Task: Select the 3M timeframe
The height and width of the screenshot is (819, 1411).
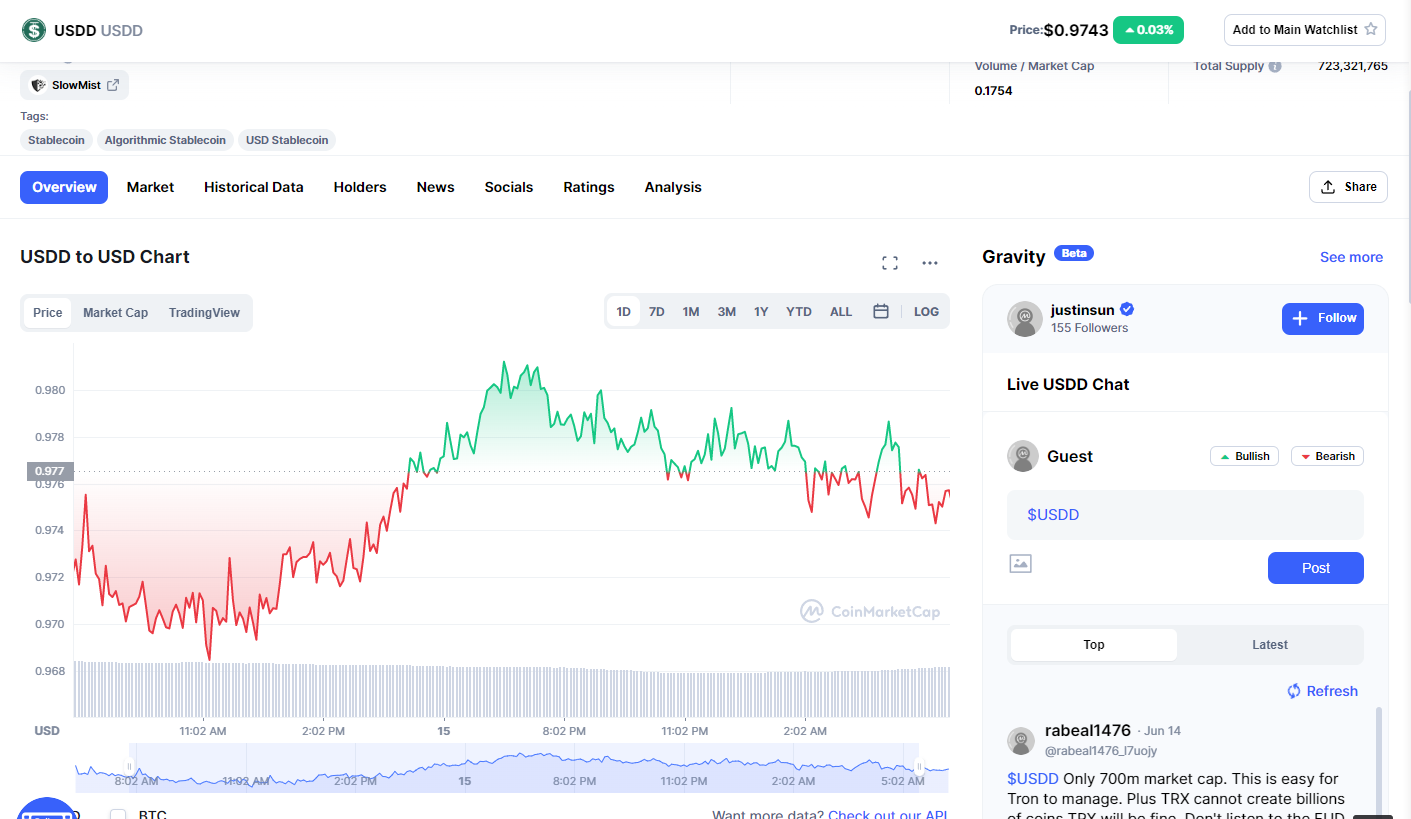Action: click(x=726, y=311)
